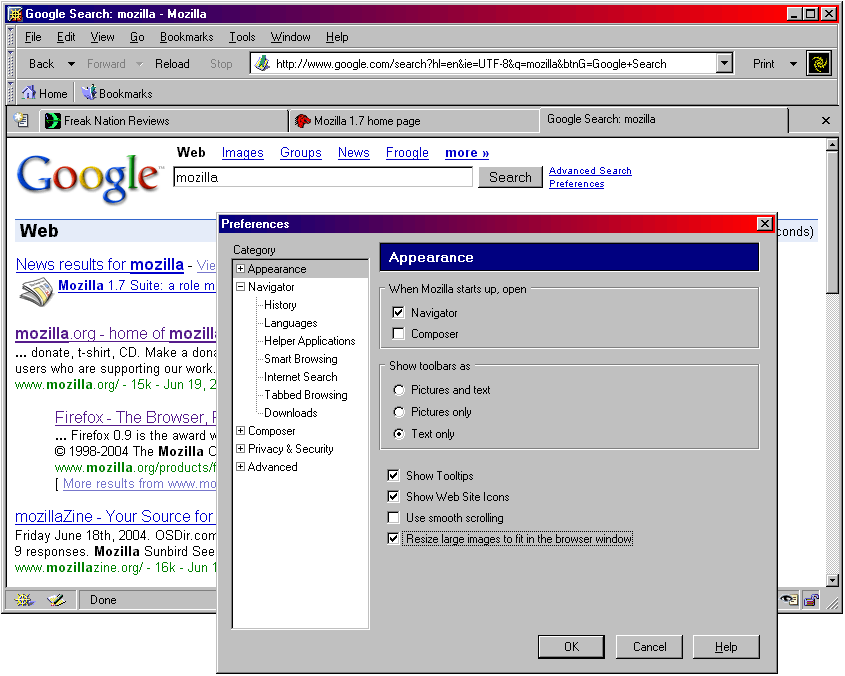Open the Advanced Search link
Image resolution: width=845 pixels, height=676 pixels.
[590, 171]
